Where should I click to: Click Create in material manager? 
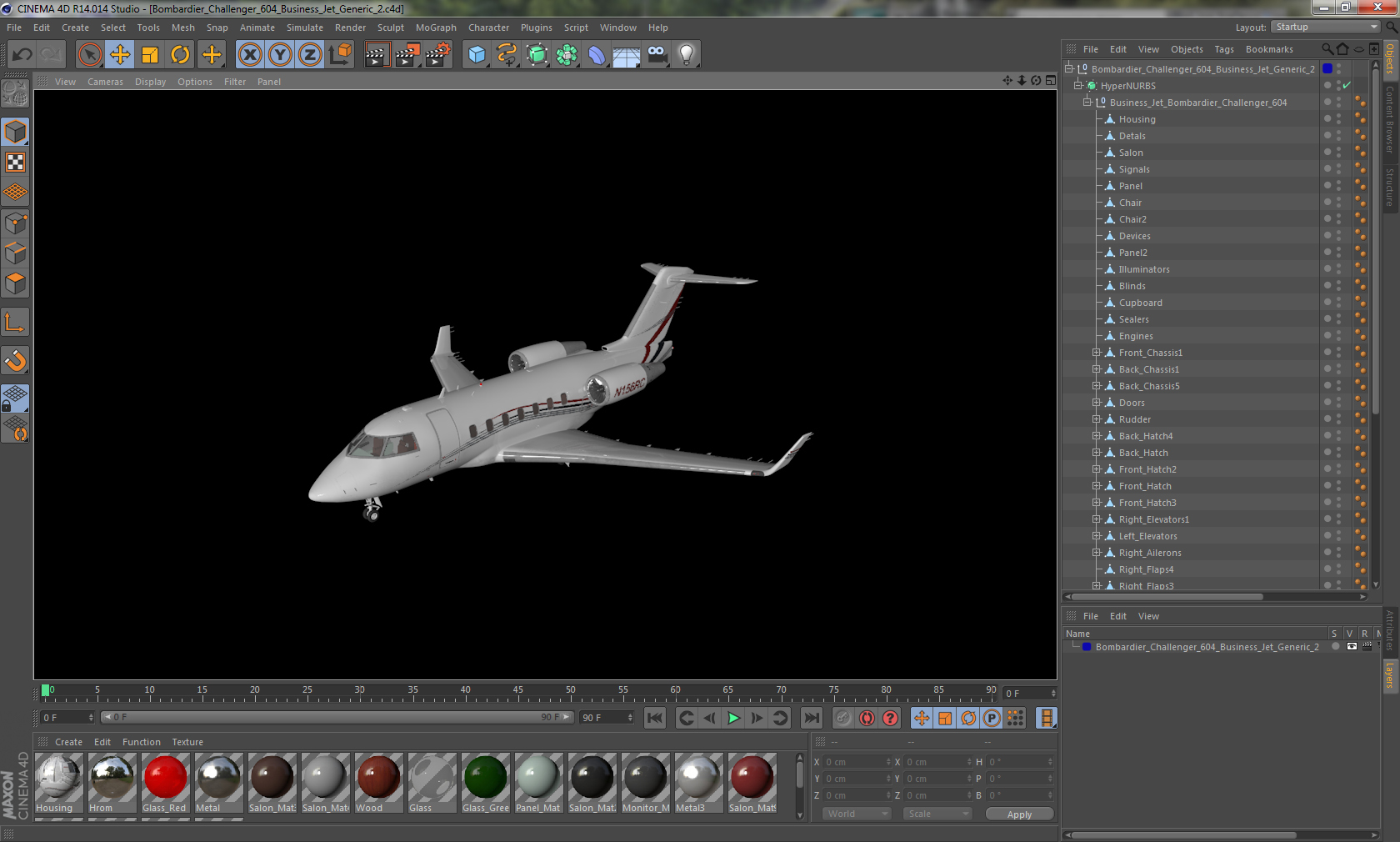pyautogui.click(x=68, y=742)
